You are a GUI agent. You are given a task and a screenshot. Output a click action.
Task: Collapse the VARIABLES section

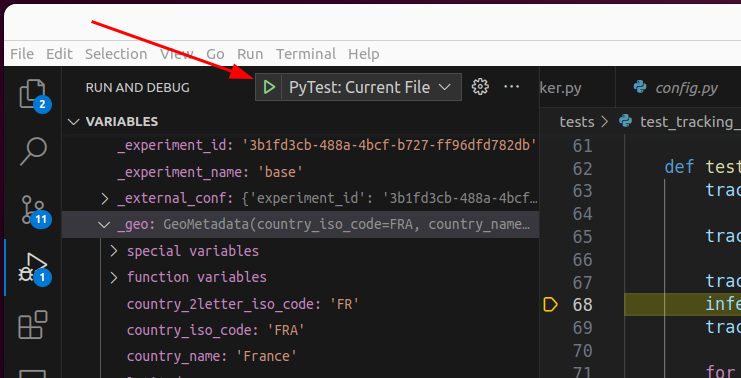pyautogui.click(x=74, y=122)
